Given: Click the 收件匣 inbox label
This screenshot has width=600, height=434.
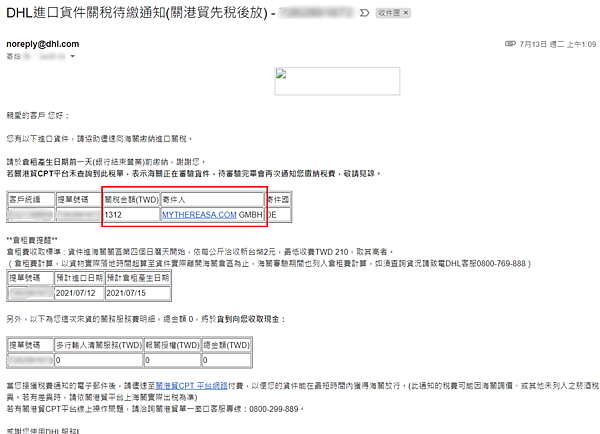Looking at the screenshot, I should [x=388, y=13].
